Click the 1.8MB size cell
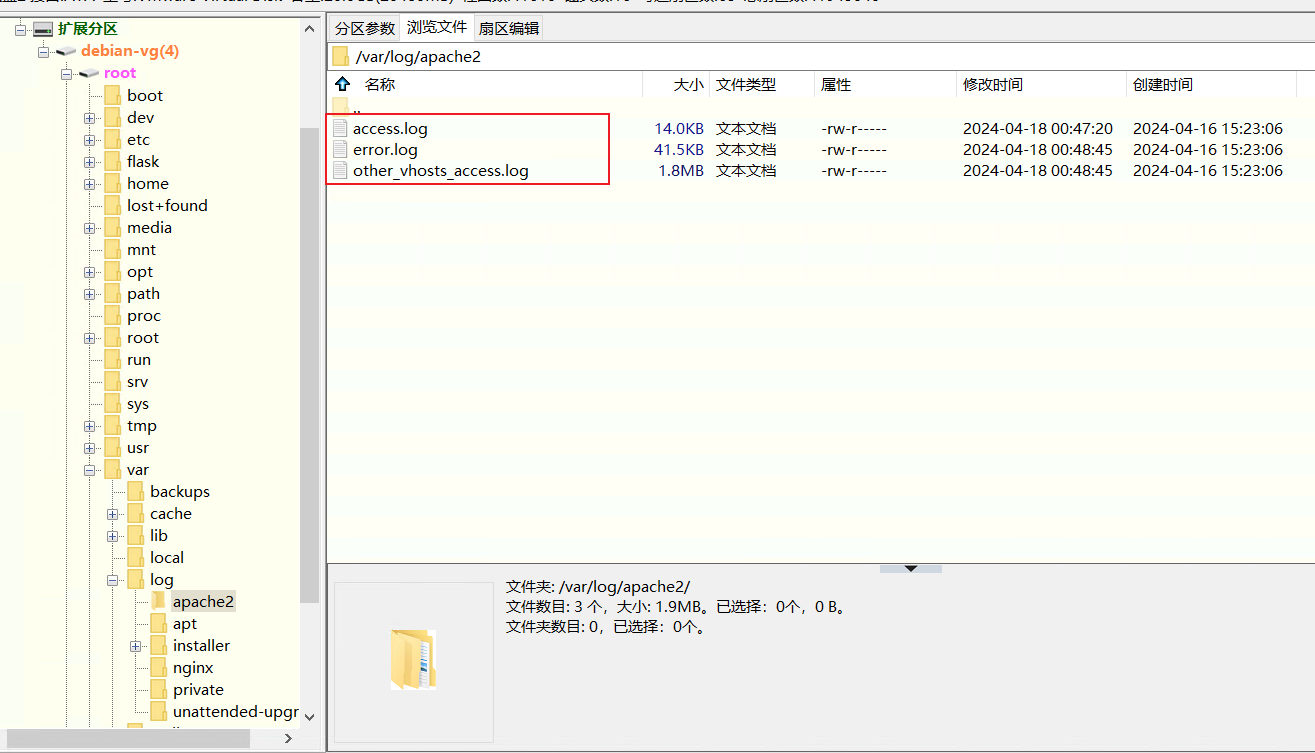The width and height of the screenshot is (1315, 753). (x=681, y=170)
